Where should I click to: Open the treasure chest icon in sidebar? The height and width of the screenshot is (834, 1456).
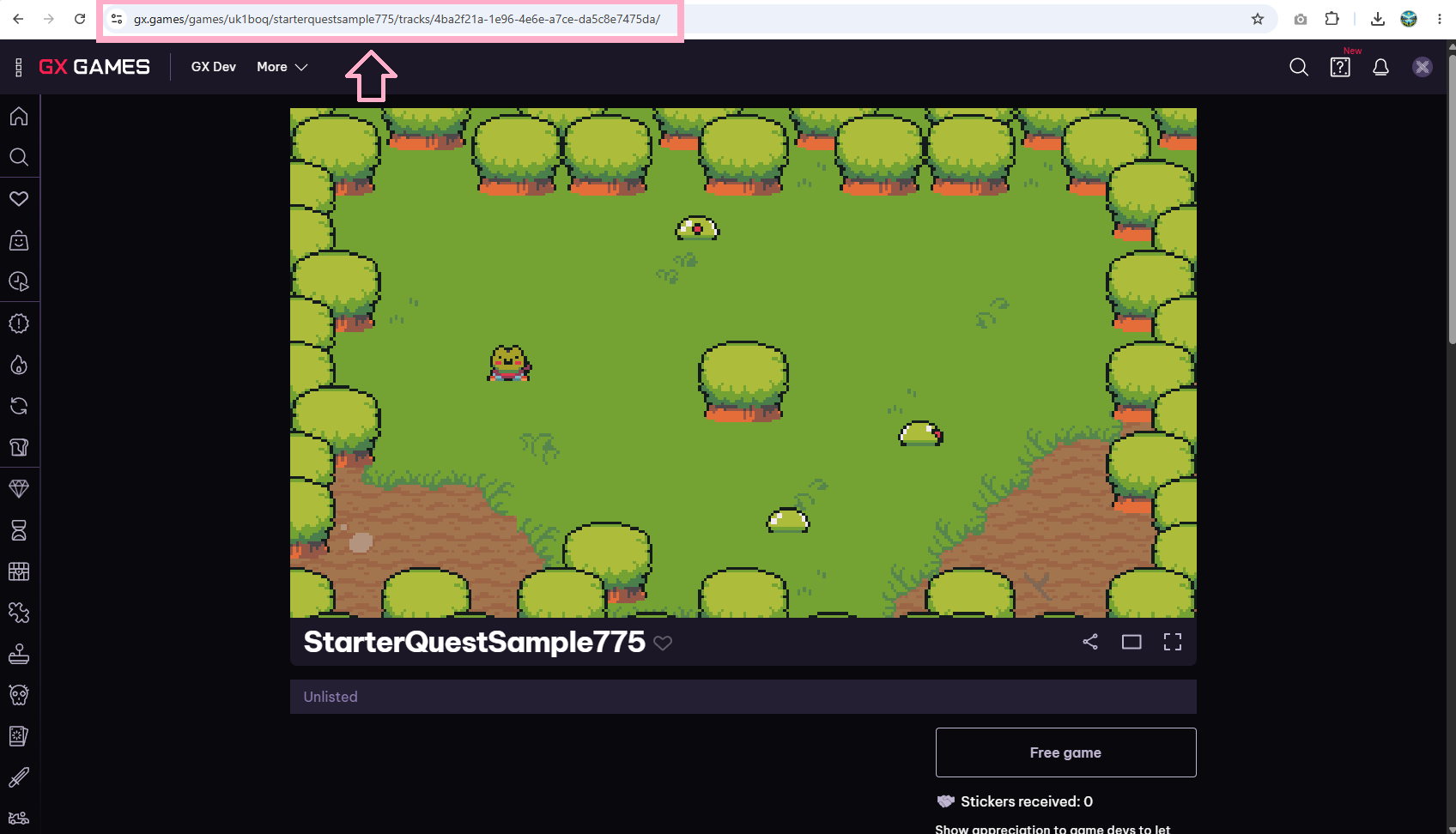[x=19, y=571]
